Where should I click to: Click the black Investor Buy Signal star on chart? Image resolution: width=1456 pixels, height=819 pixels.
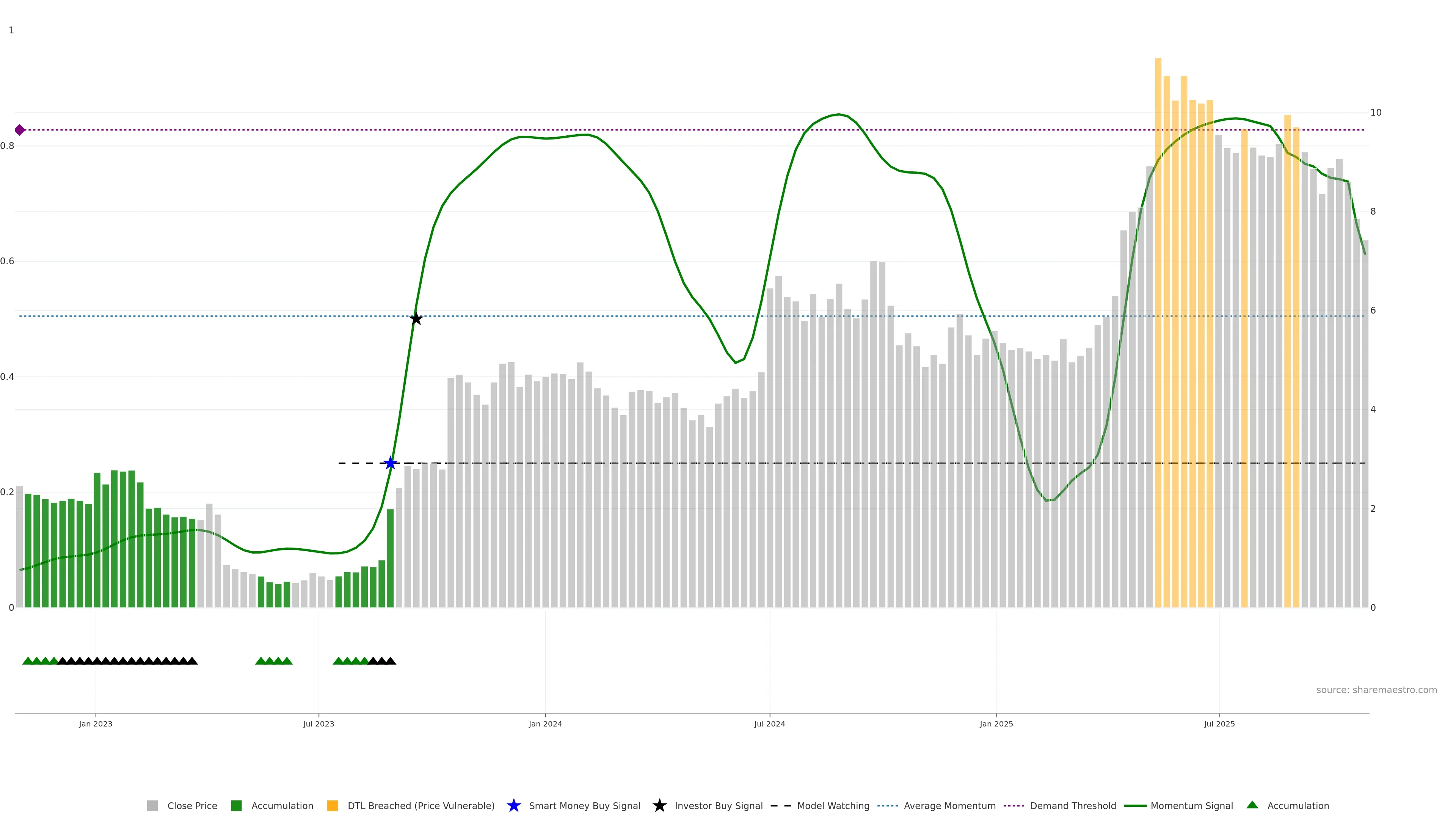click(416, 319)
